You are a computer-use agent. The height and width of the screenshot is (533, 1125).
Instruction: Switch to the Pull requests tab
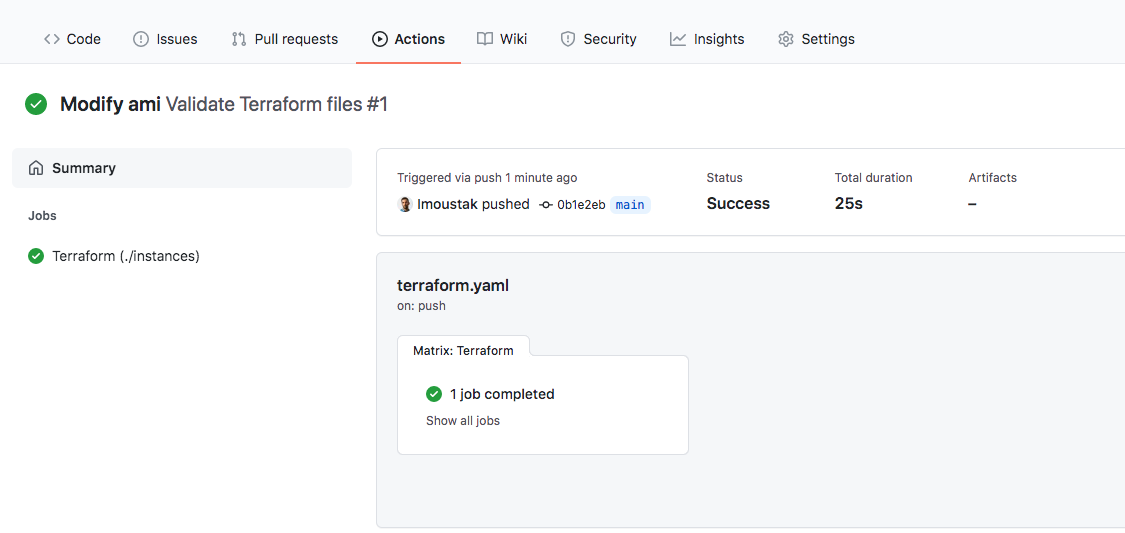tap(285, 39)
